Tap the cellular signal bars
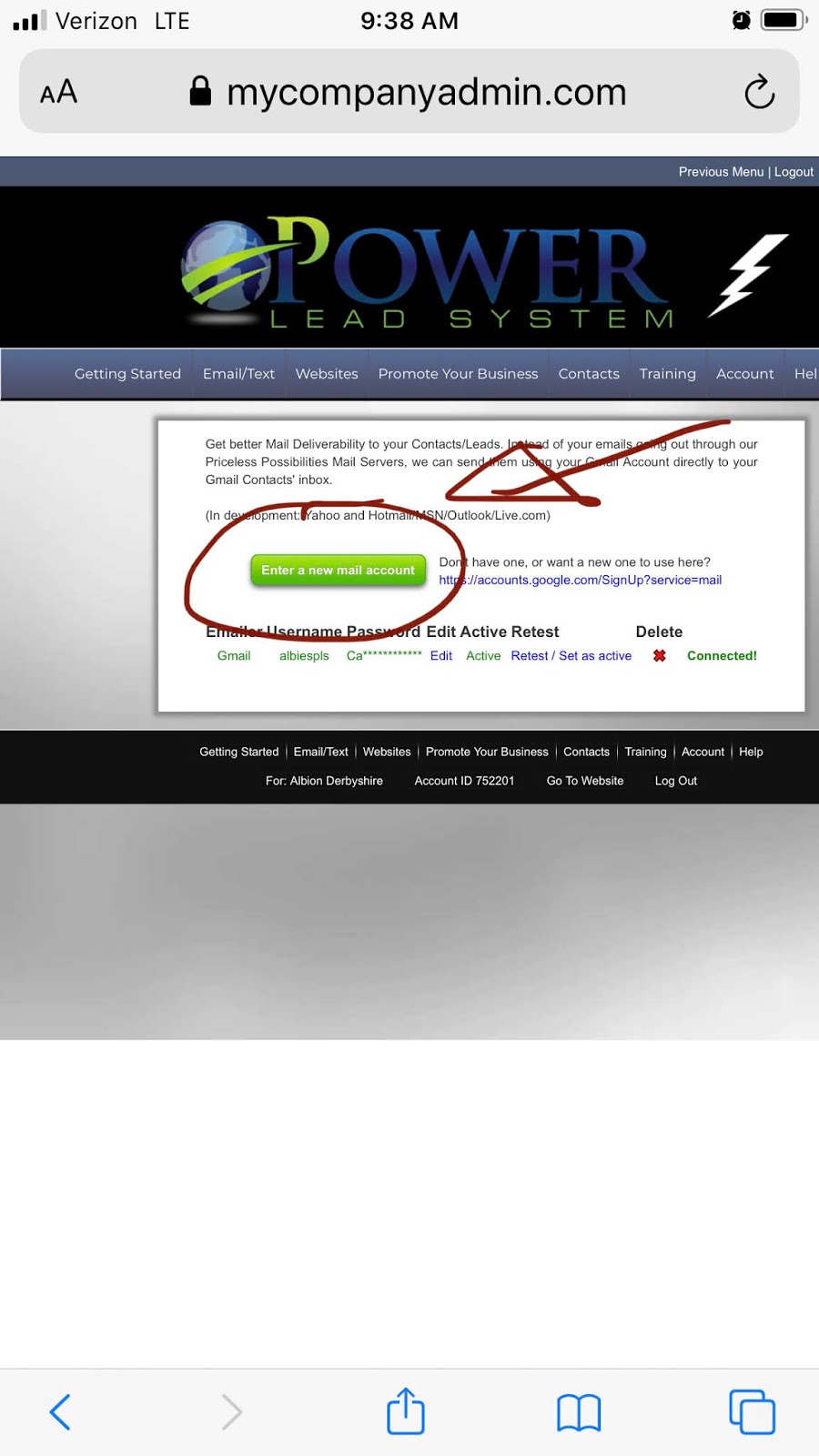The width and height of the screenshot is (819, 1456). (29, 20)
